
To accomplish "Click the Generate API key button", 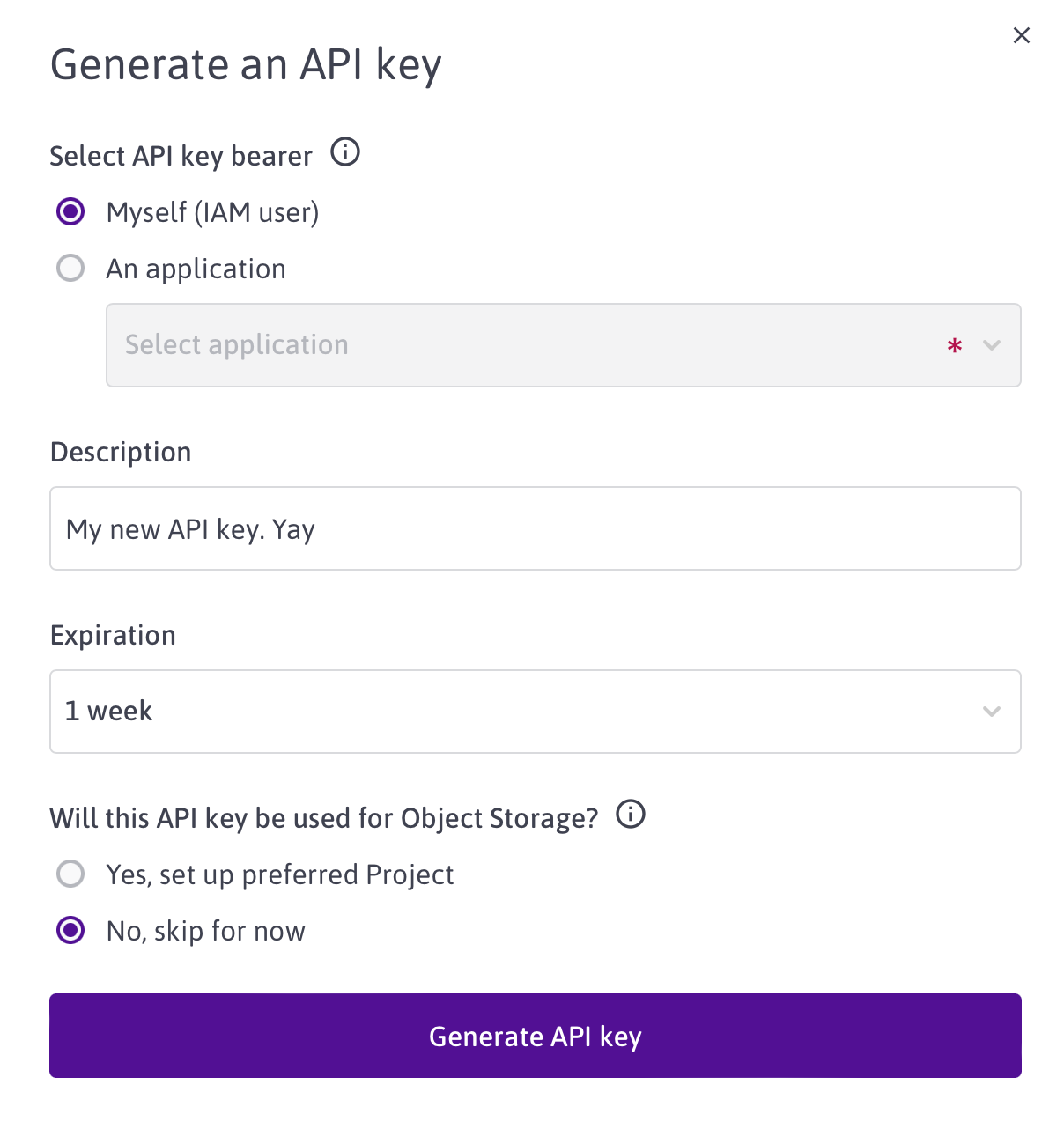I will point(536,1036).
